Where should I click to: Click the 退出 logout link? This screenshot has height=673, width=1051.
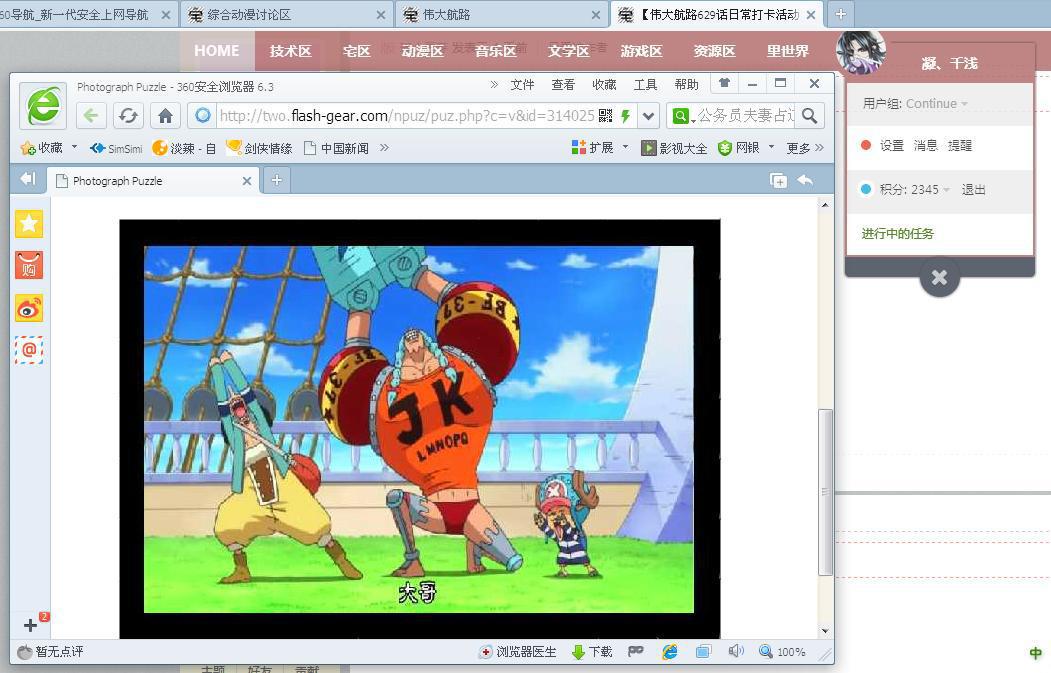(x=973, y=190)
